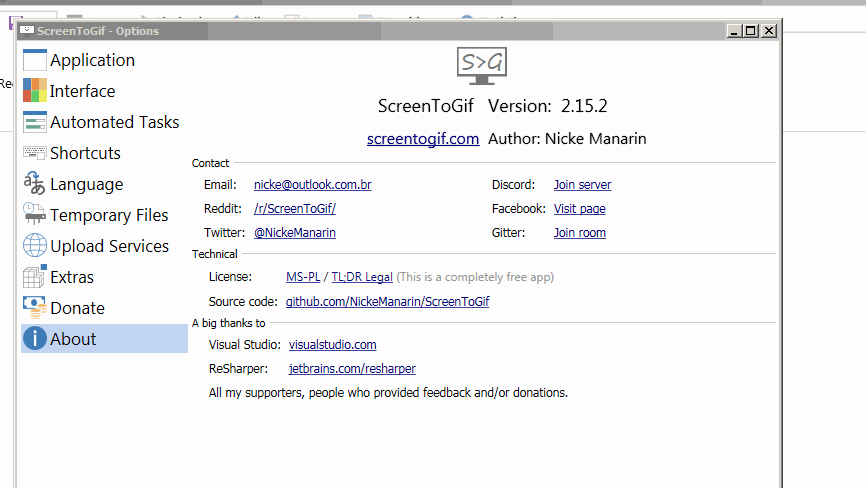Open the github.com/NickeManarin/ScreenToGif source link

pyautogui.click(x=388, y=301)
